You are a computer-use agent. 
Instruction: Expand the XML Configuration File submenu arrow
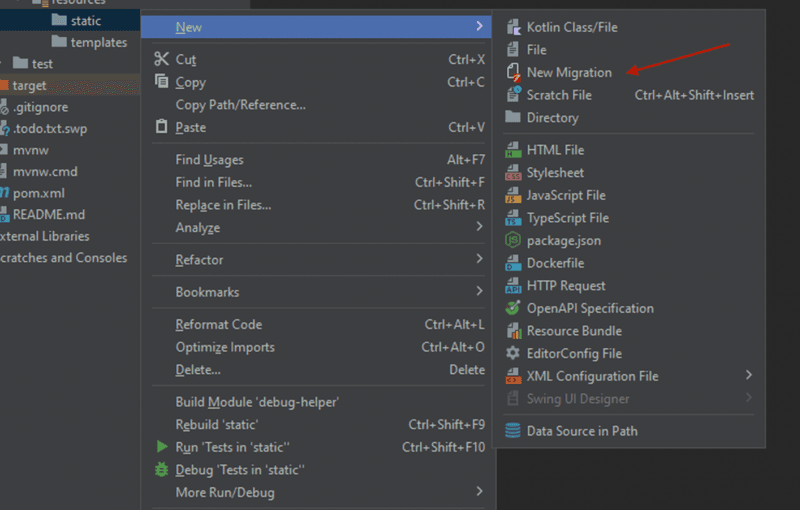point(748,375)
